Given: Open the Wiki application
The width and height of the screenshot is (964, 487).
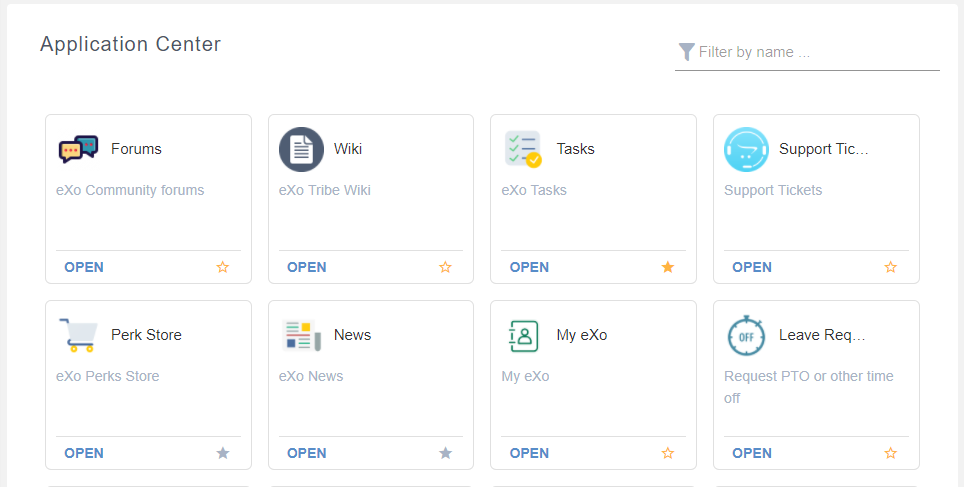Looking at the screenshot, I should point(307,267).
